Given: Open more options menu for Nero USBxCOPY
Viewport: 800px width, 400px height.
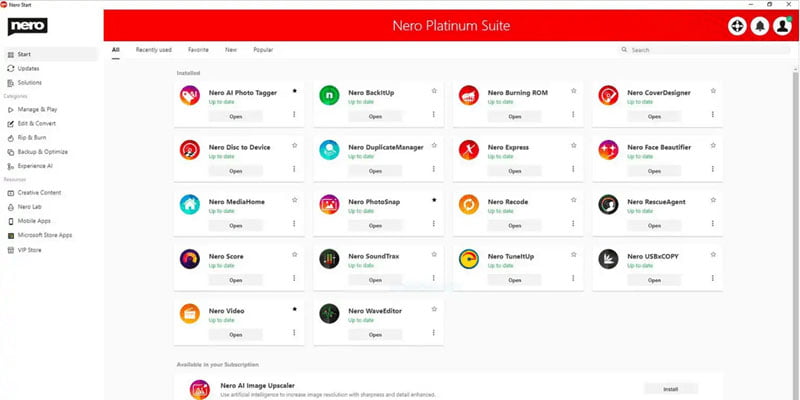Looking at the screenshot, I should pyautogui.click(x=713, y=278).
